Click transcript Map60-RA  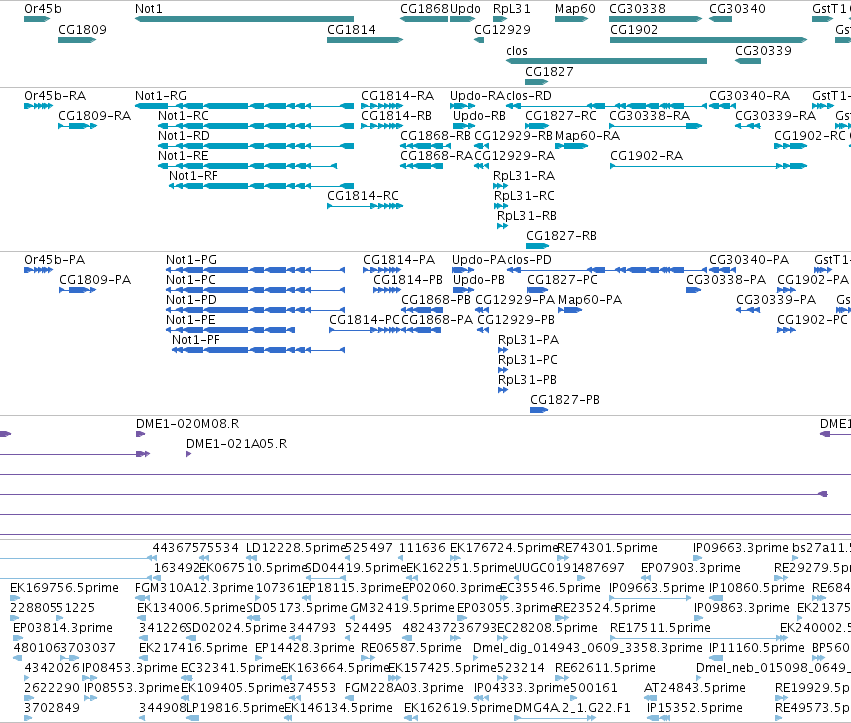pos(587,136)
